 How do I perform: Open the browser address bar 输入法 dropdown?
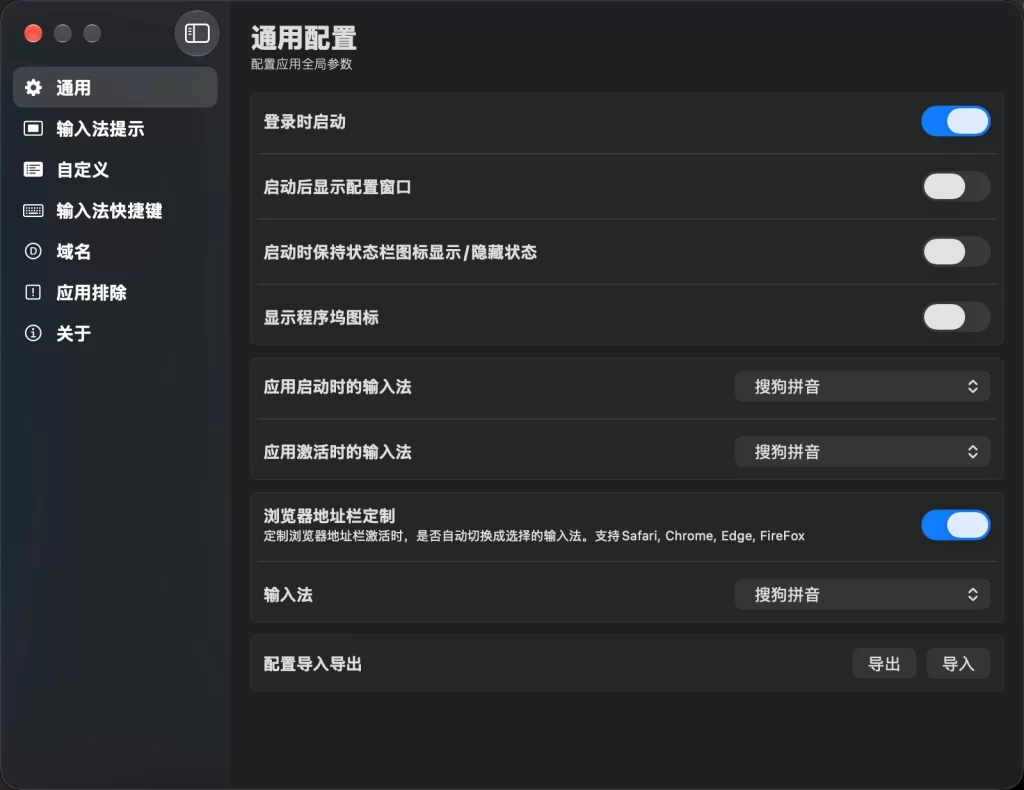[x=862, y=595]
